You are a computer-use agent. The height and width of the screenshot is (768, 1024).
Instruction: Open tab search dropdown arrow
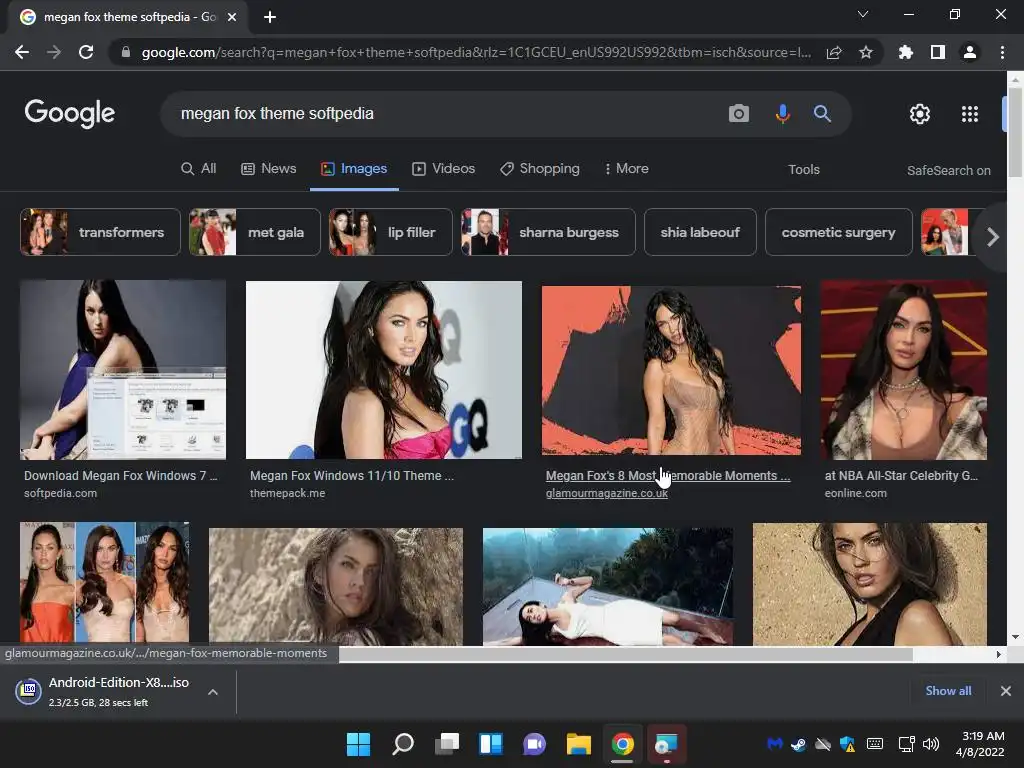pyautogui.click(x=863, y=14)
